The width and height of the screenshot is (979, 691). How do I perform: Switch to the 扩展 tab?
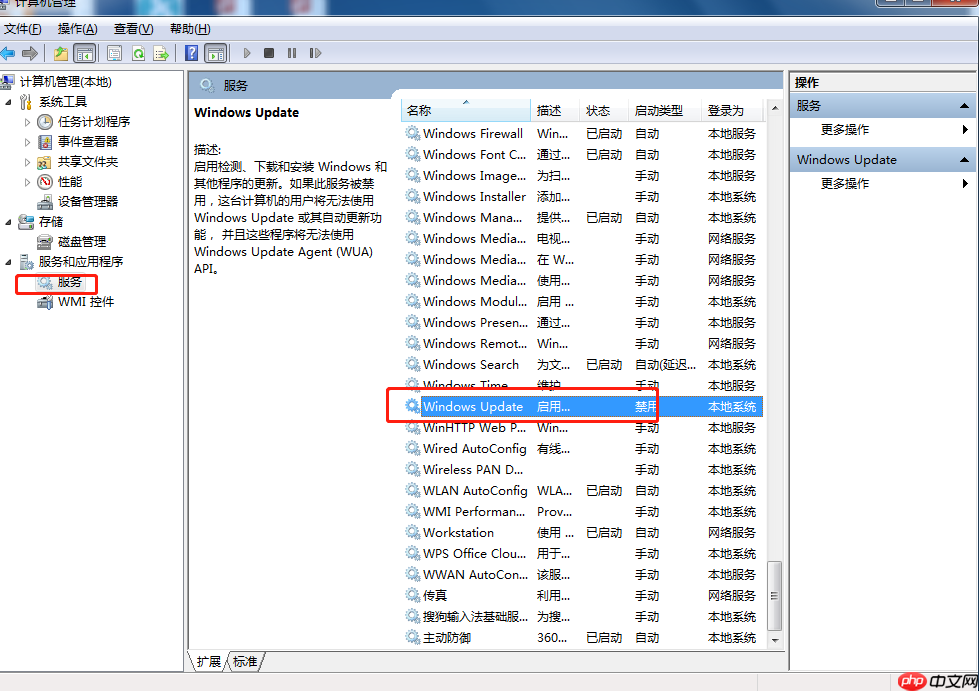click(x=209, y=662)
